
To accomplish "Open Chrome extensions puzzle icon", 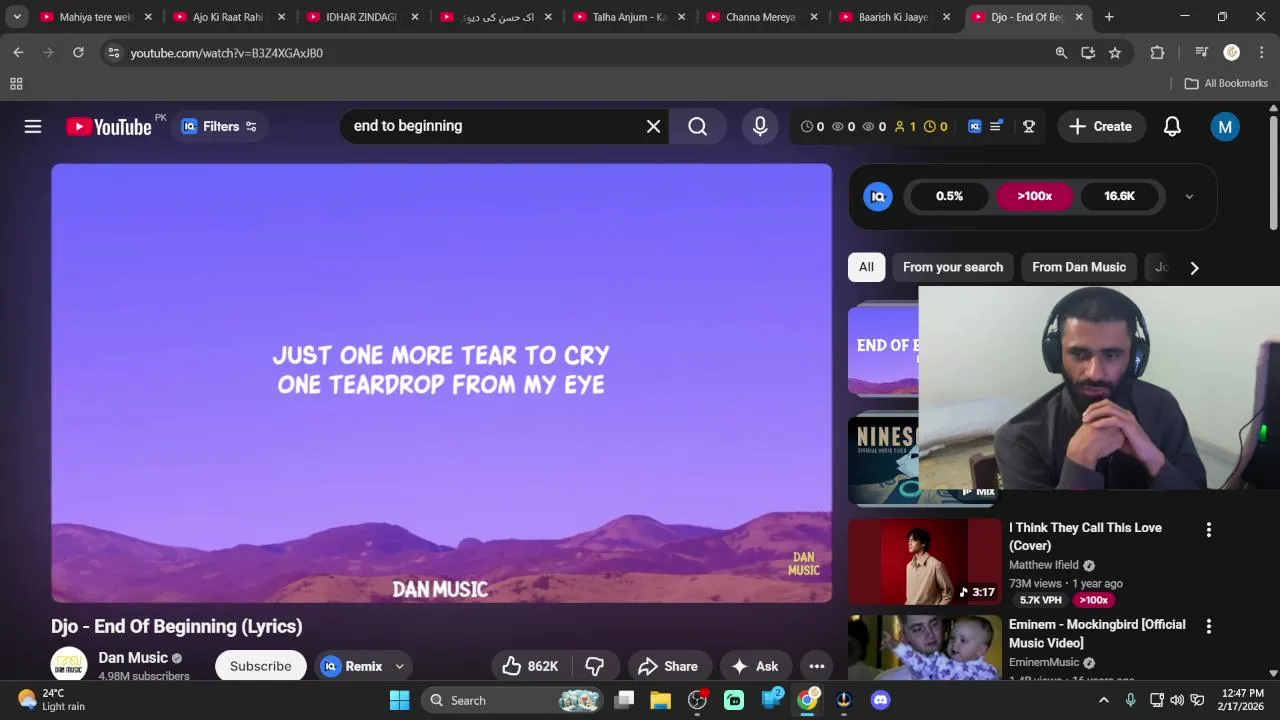I will 1157,53.
